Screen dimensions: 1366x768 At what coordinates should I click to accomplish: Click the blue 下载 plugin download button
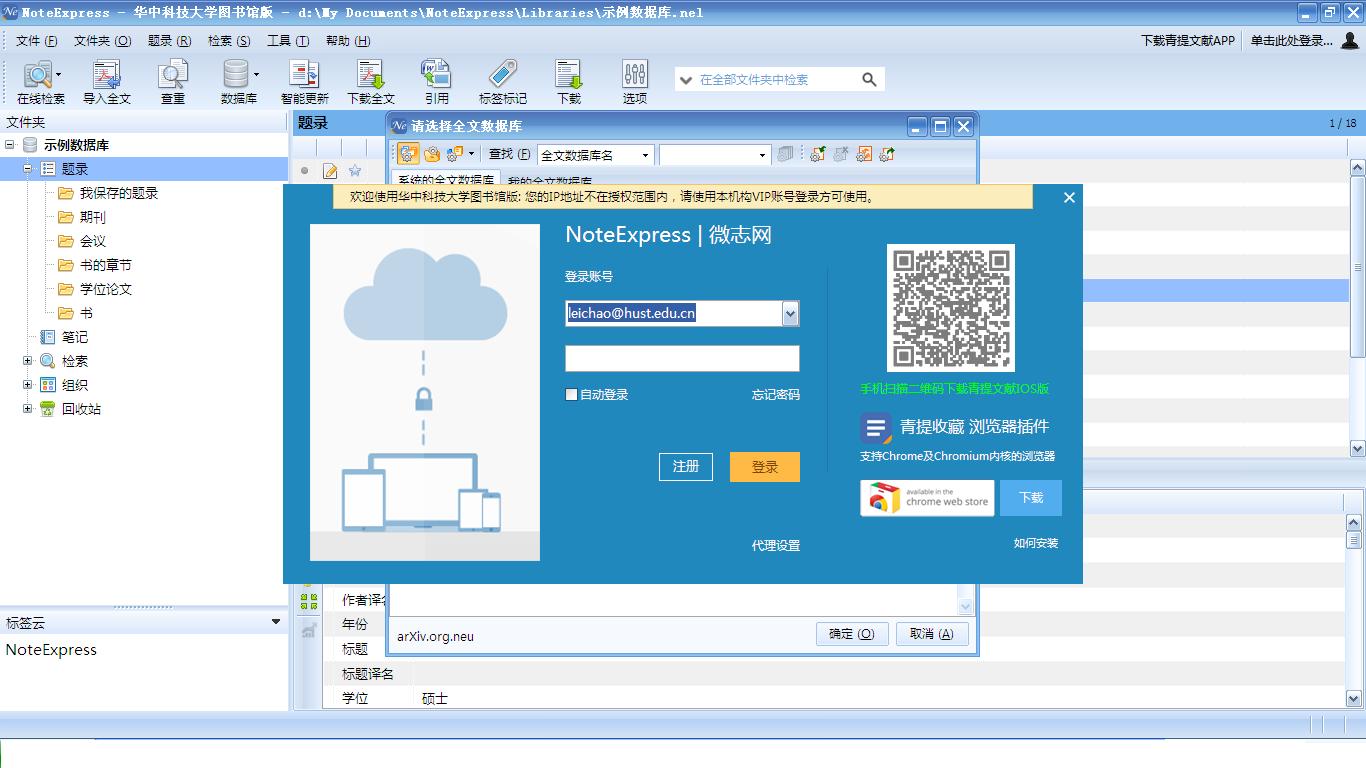click(x=1031, y=498)
